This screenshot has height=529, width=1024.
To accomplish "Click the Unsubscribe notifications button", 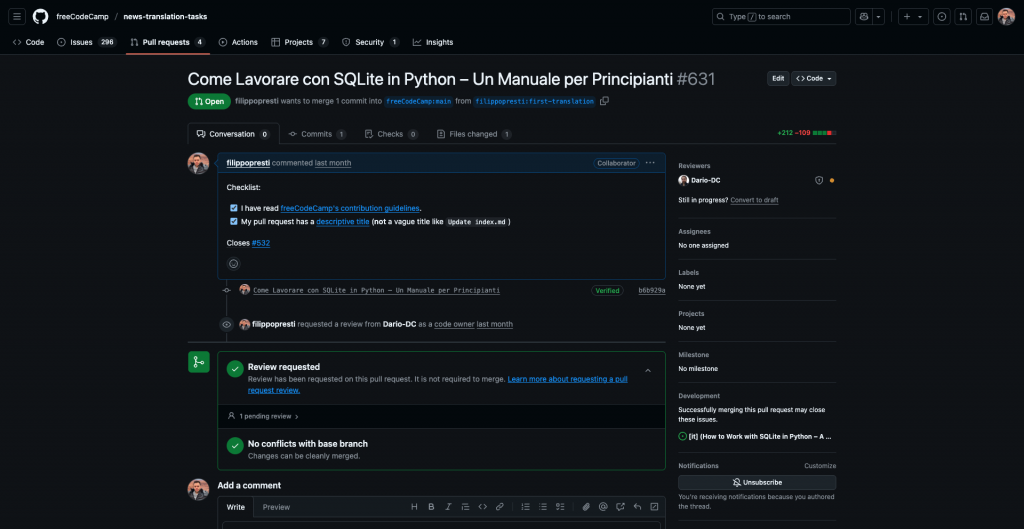I will click(x=757, y=483).
